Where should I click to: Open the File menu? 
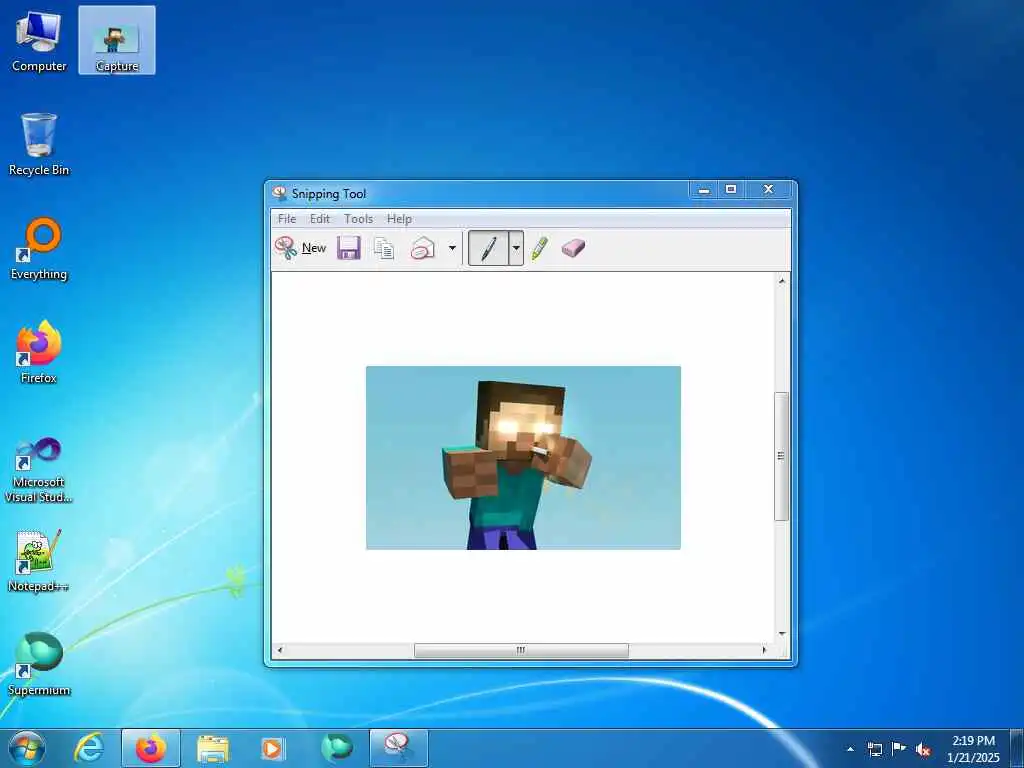pyautogui.click(x=287, y=219)
